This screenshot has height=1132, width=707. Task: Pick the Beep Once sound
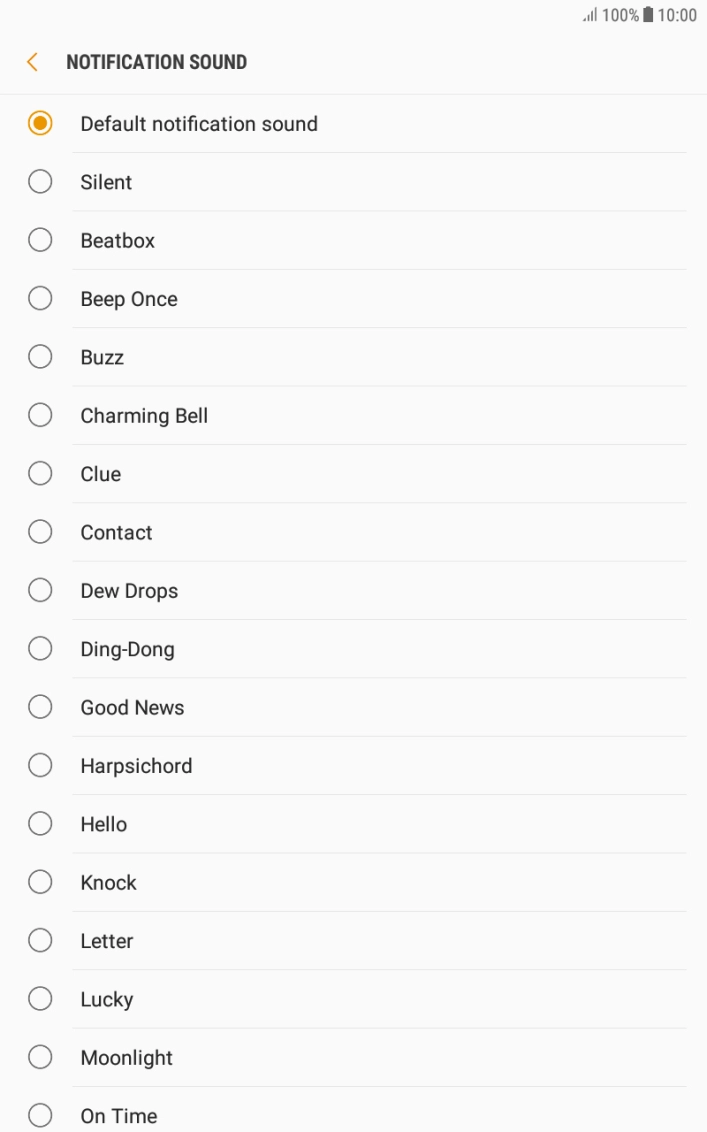(128, 298)
